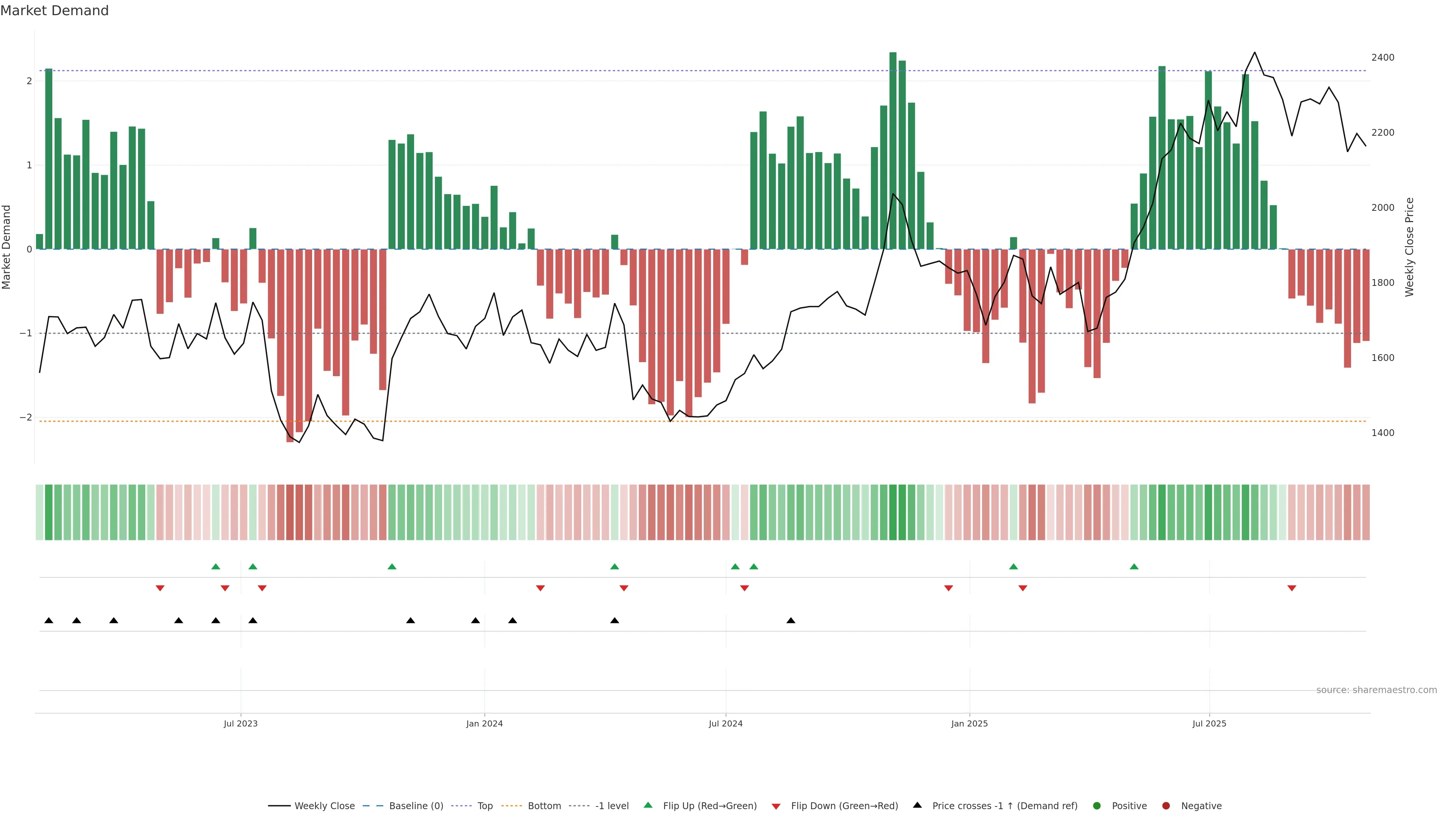
Task: Click the green Positive legend circle
Action: tap(1097, 806)
